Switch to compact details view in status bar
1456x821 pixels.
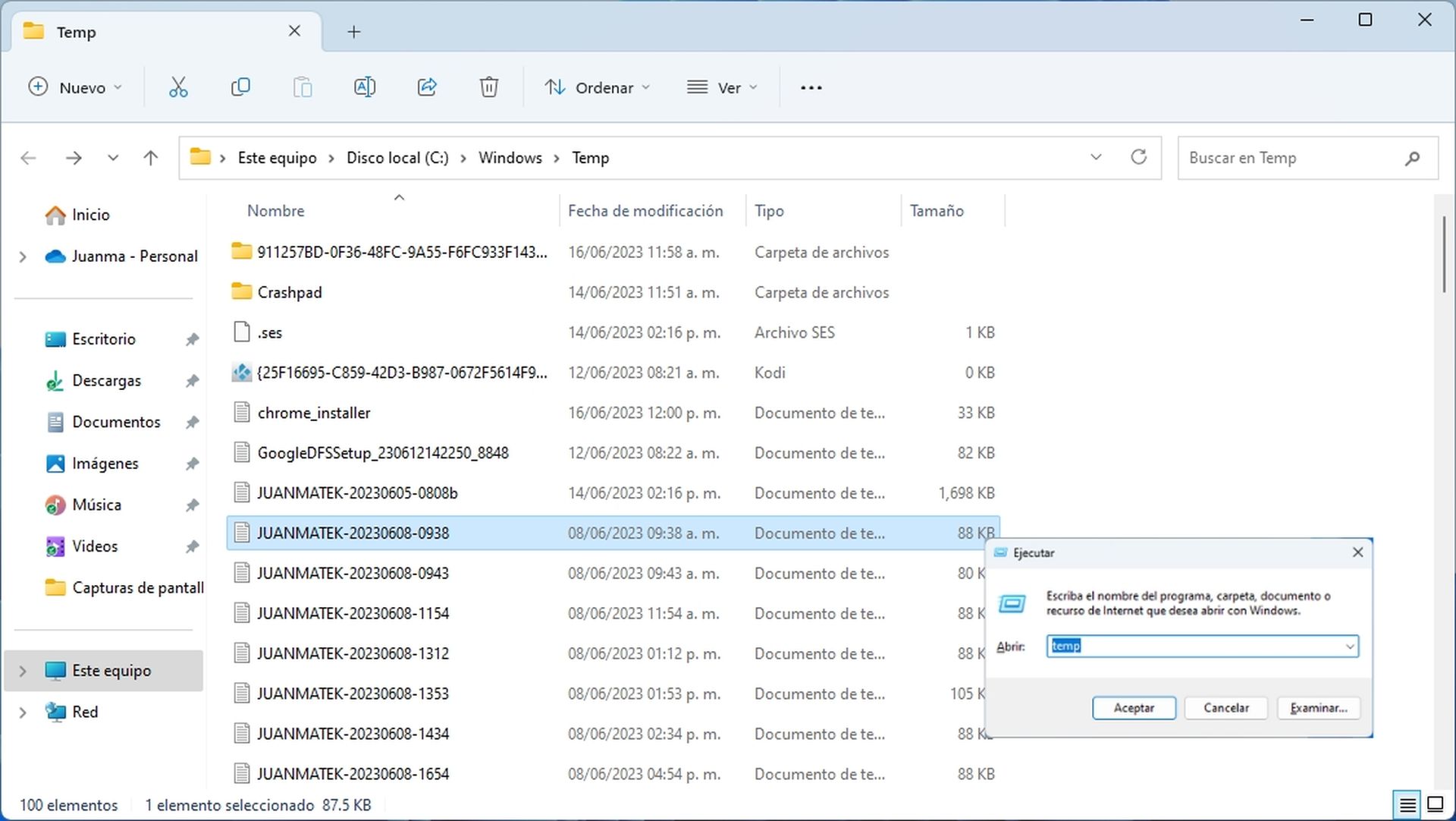[1407, 804]
